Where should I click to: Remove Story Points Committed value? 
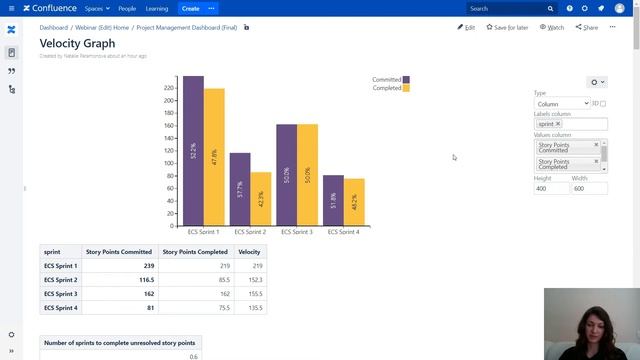tap(596, 145)
